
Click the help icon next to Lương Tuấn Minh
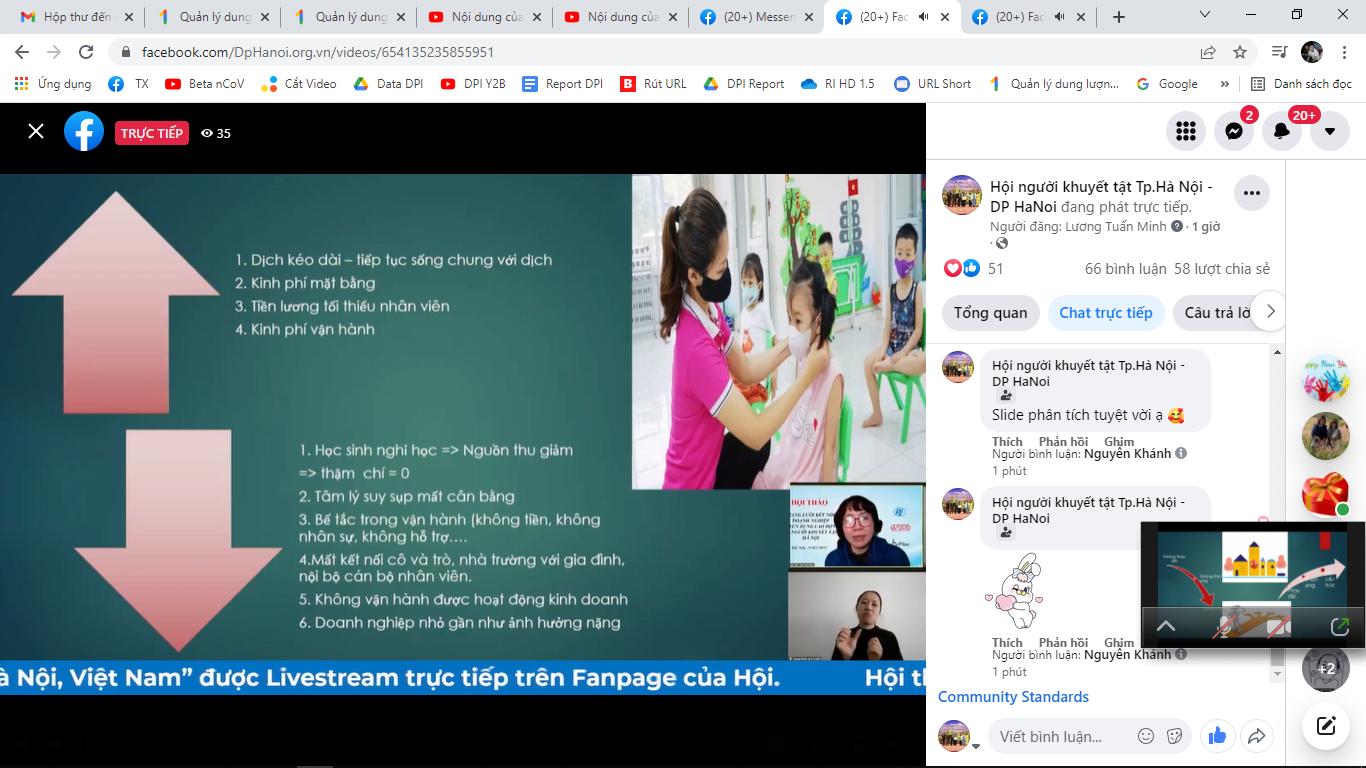(1177, 227)
